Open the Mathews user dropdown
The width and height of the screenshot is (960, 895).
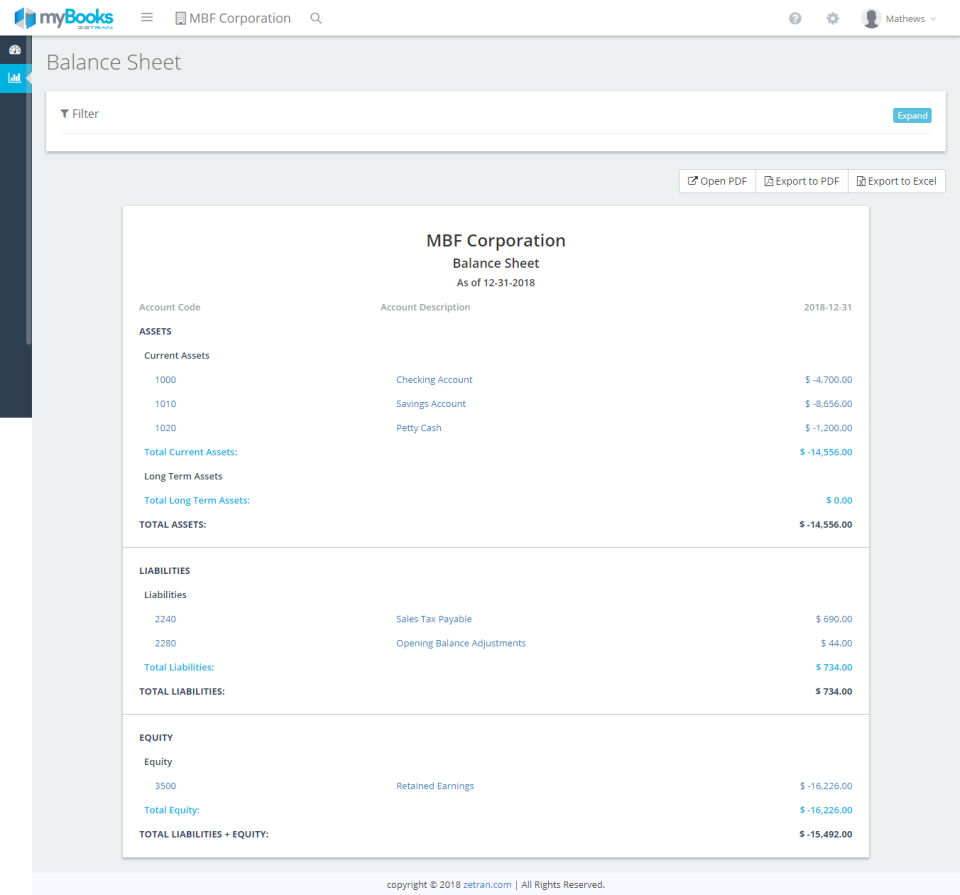click(x=910, y=19)
